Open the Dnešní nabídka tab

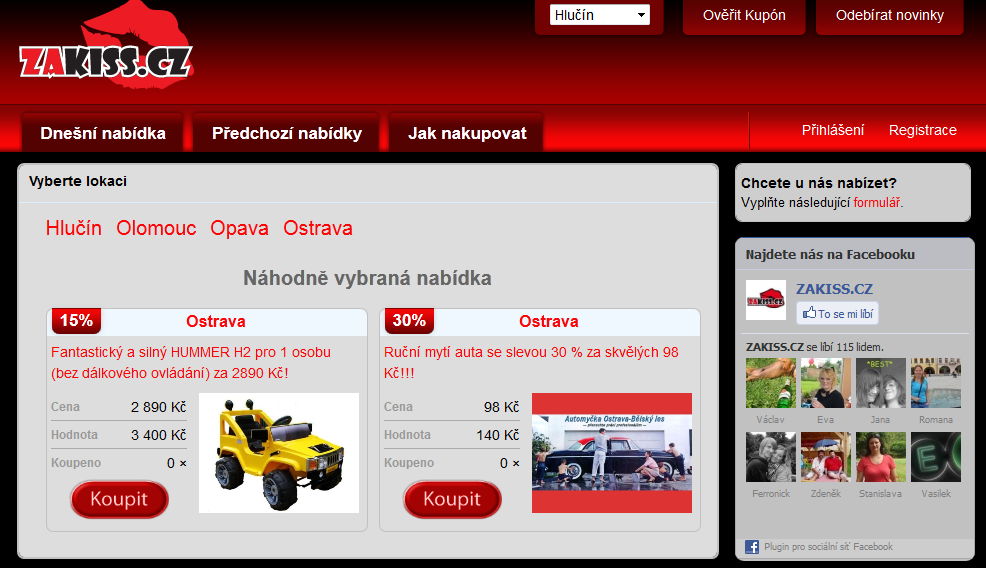pos(103,133)
